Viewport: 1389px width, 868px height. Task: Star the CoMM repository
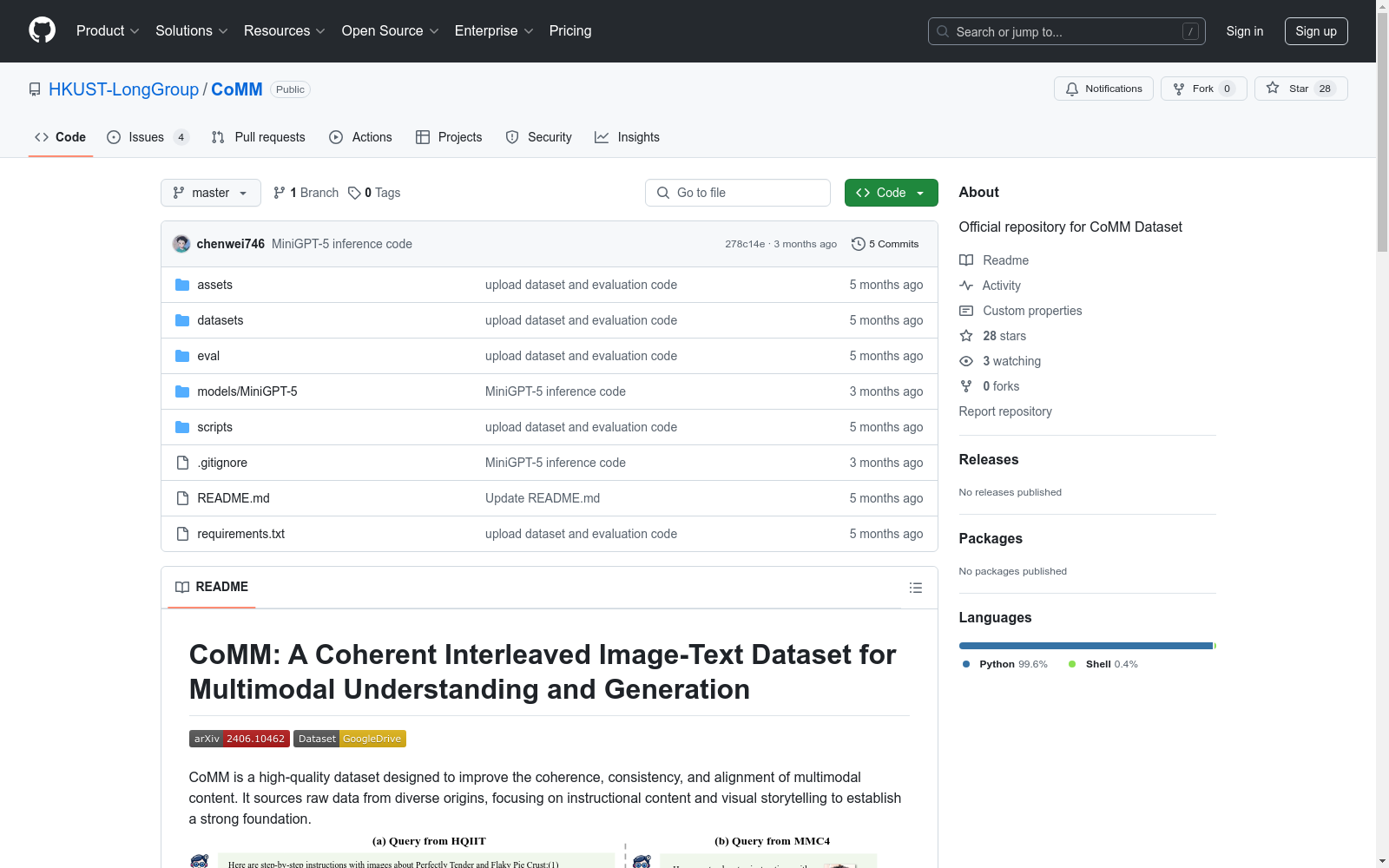pos(1300,89)
